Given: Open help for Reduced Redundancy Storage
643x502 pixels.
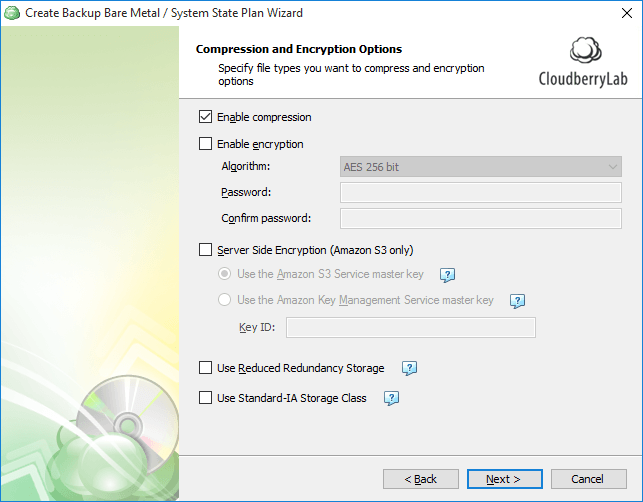Looking at the screenshot, I should click(409, 368).
